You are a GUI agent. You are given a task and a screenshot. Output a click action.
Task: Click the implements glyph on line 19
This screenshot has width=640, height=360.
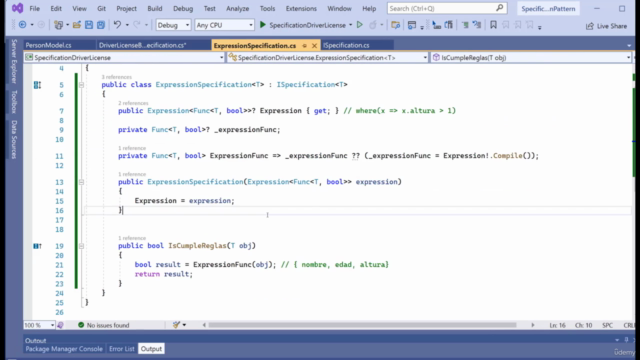pos(37,246)
